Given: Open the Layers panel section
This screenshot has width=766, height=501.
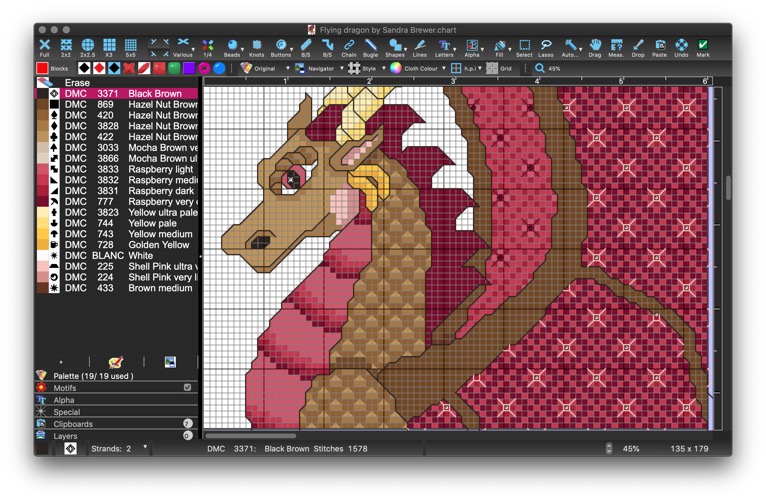Looking at the screenshot, I should tap(117, 436).
